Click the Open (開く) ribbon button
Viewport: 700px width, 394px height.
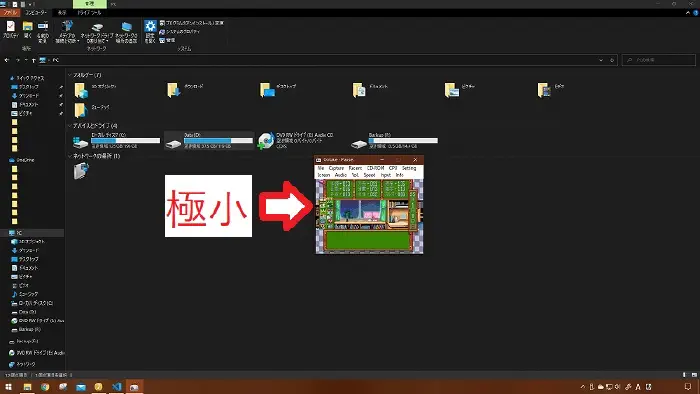click(x=28, y=30)
